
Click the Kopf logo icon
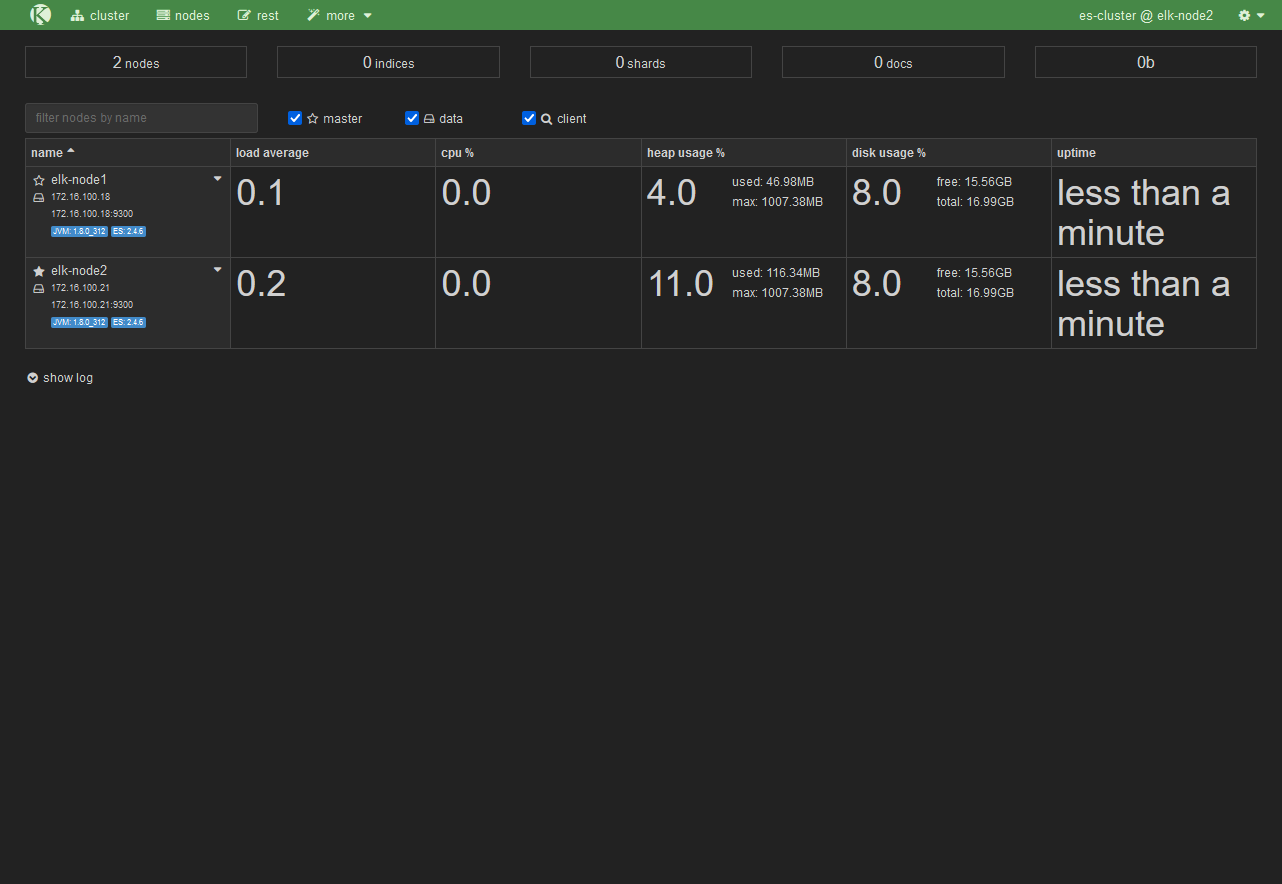40,15
